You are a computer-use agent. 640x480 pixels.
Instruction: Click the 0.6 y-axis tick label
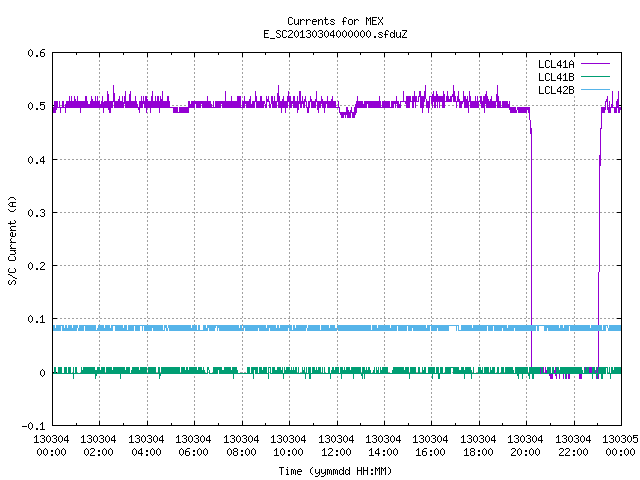[36, 53]
